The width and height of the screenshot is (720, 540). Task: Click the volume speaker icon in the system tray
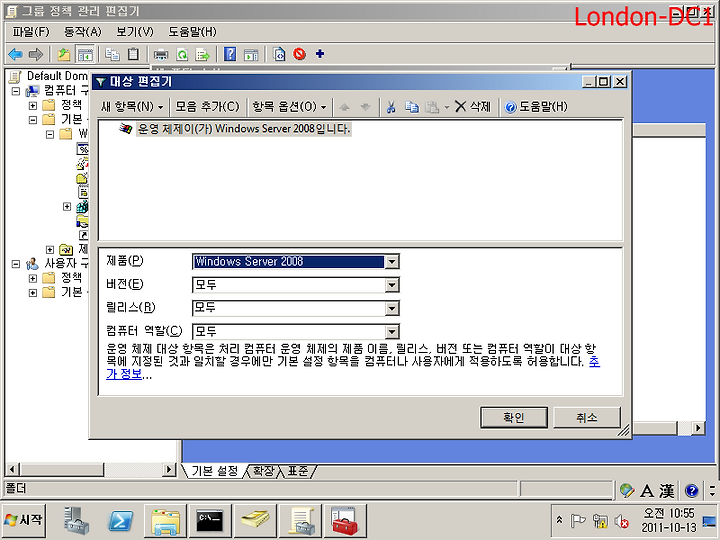pyautogui.click(x=622, y=521)
